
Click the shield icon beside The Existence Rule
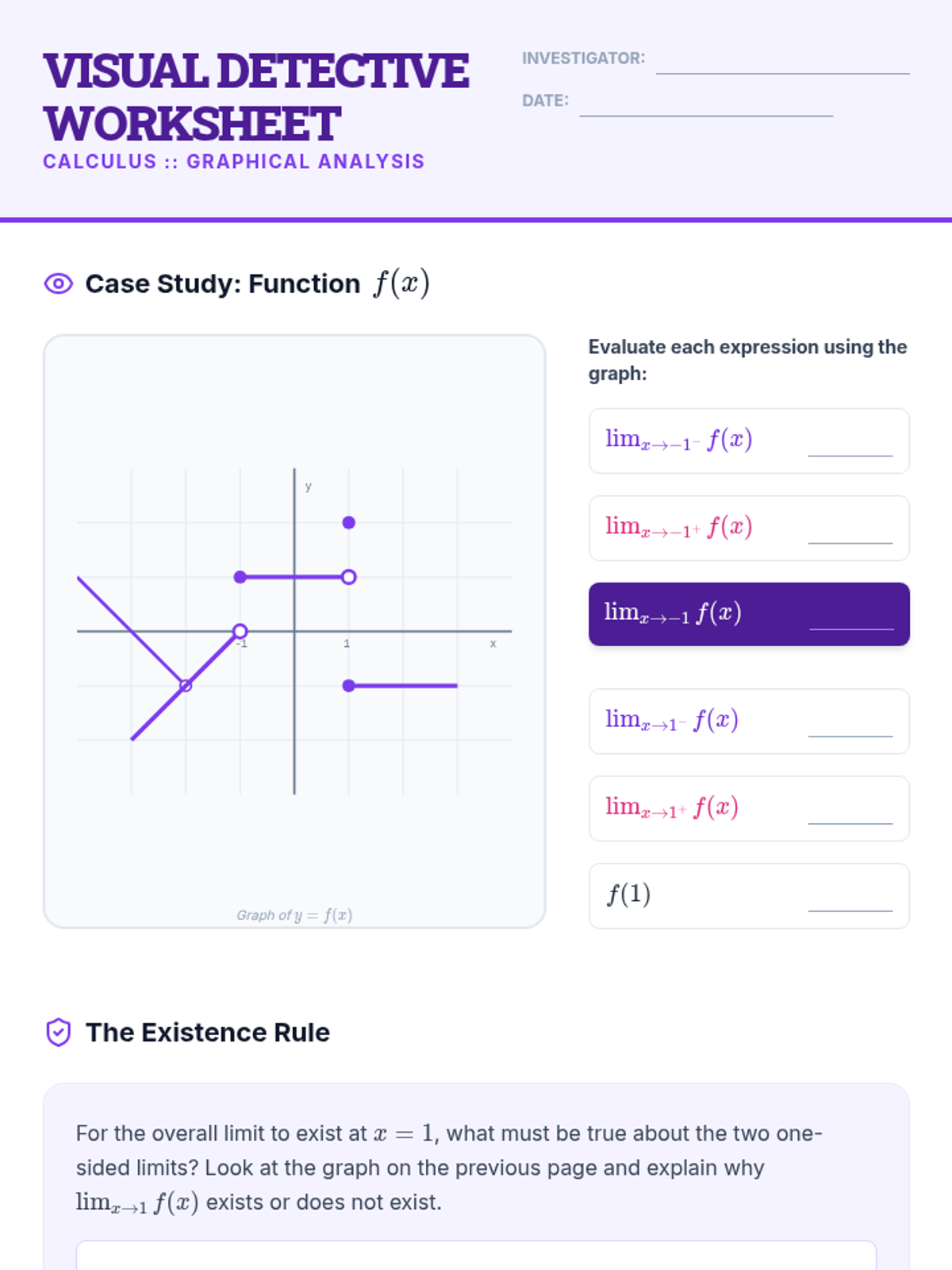pos(59,1033)
